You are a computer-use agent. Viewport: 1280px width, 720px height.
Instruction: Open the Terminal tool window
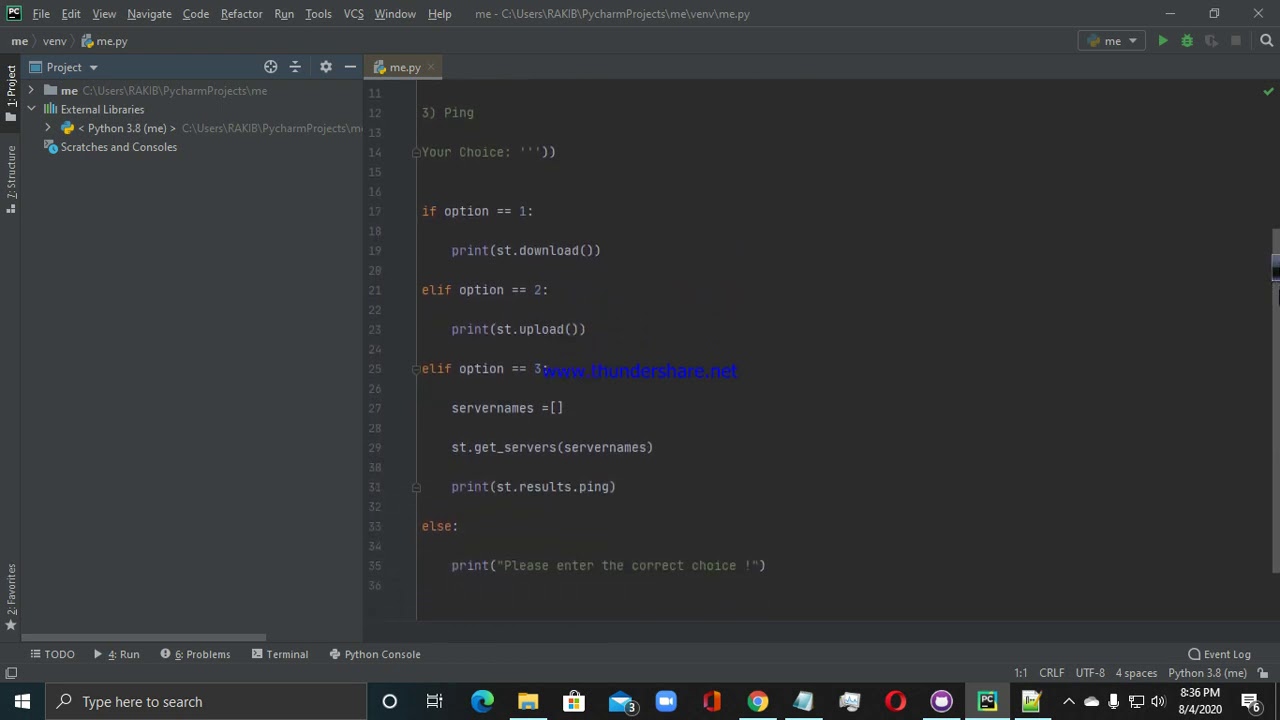tap(279, 654)
